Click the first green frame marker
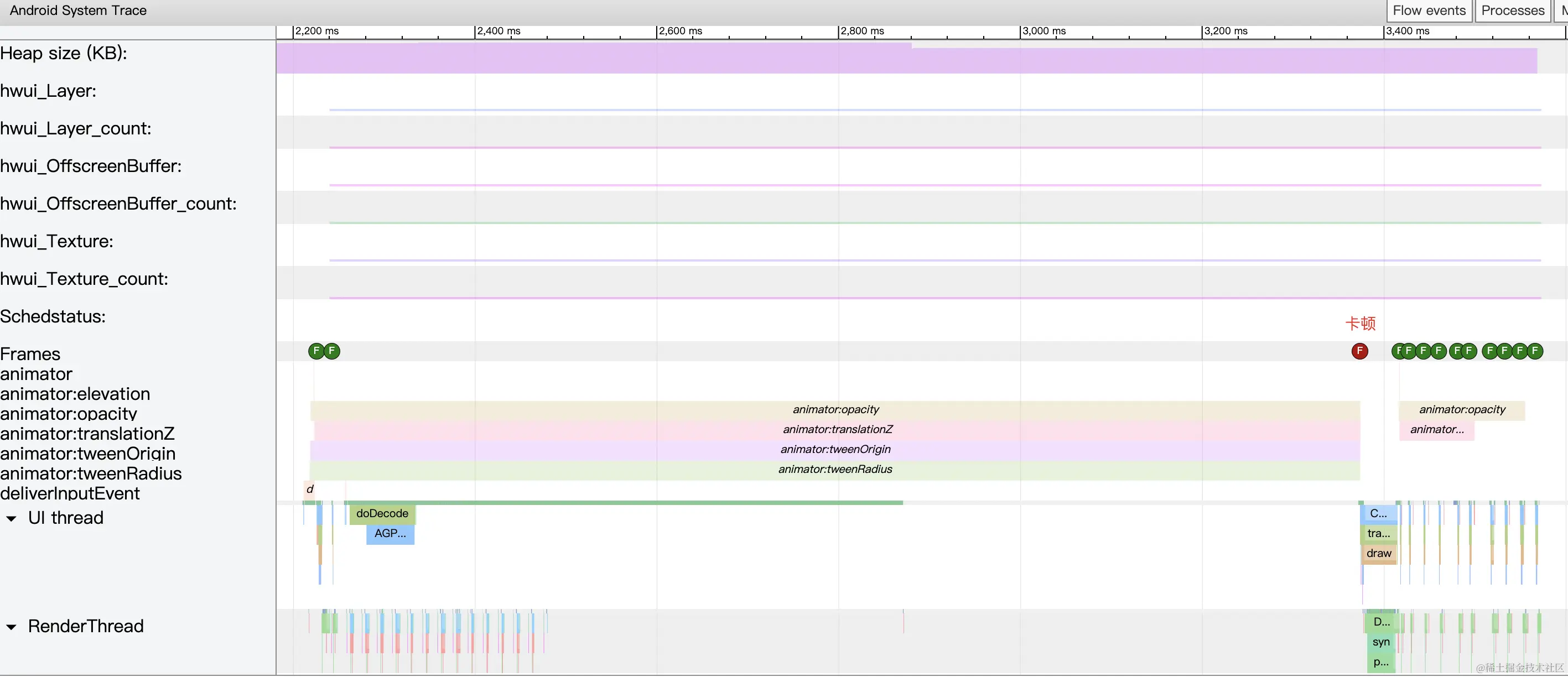The width and height of the screenshot is (1568, 677). click(x=316, y=351)
